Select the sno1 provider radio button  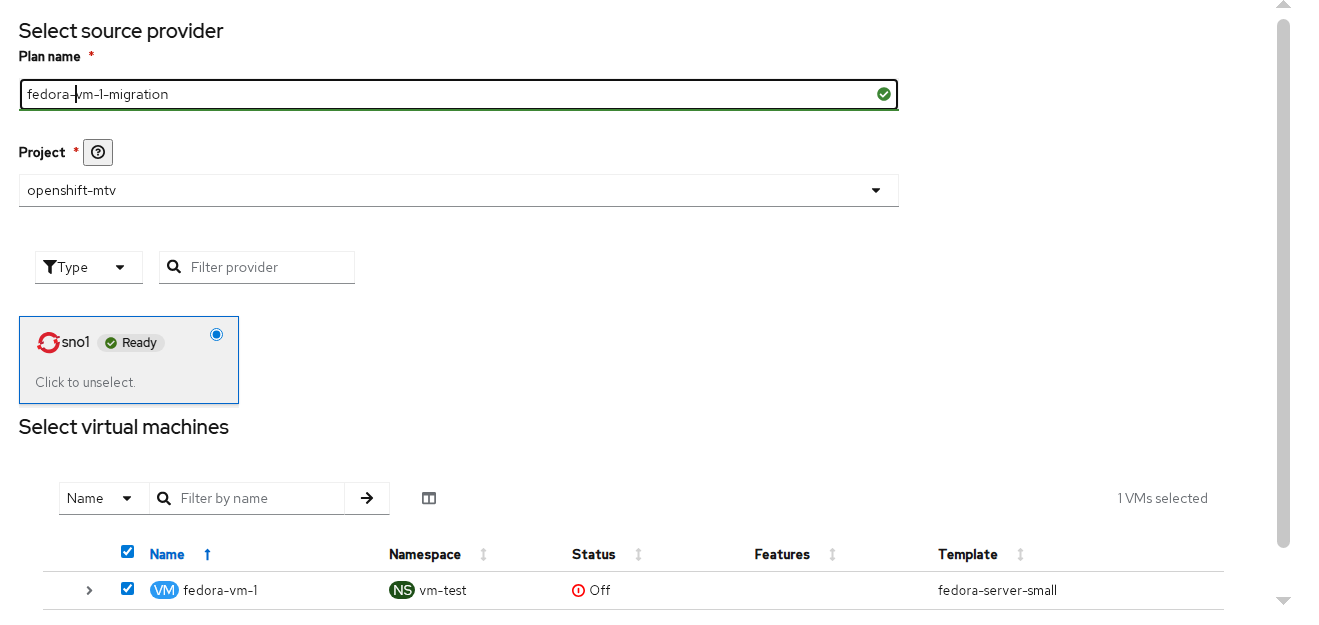(217, 335)
